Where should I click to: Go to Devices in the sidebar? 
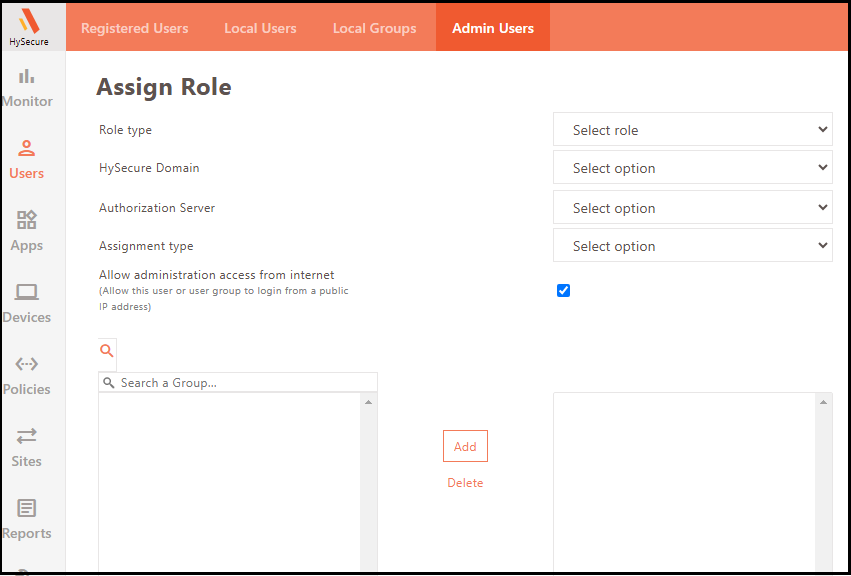pyautogui.click(x=27, y=303)
